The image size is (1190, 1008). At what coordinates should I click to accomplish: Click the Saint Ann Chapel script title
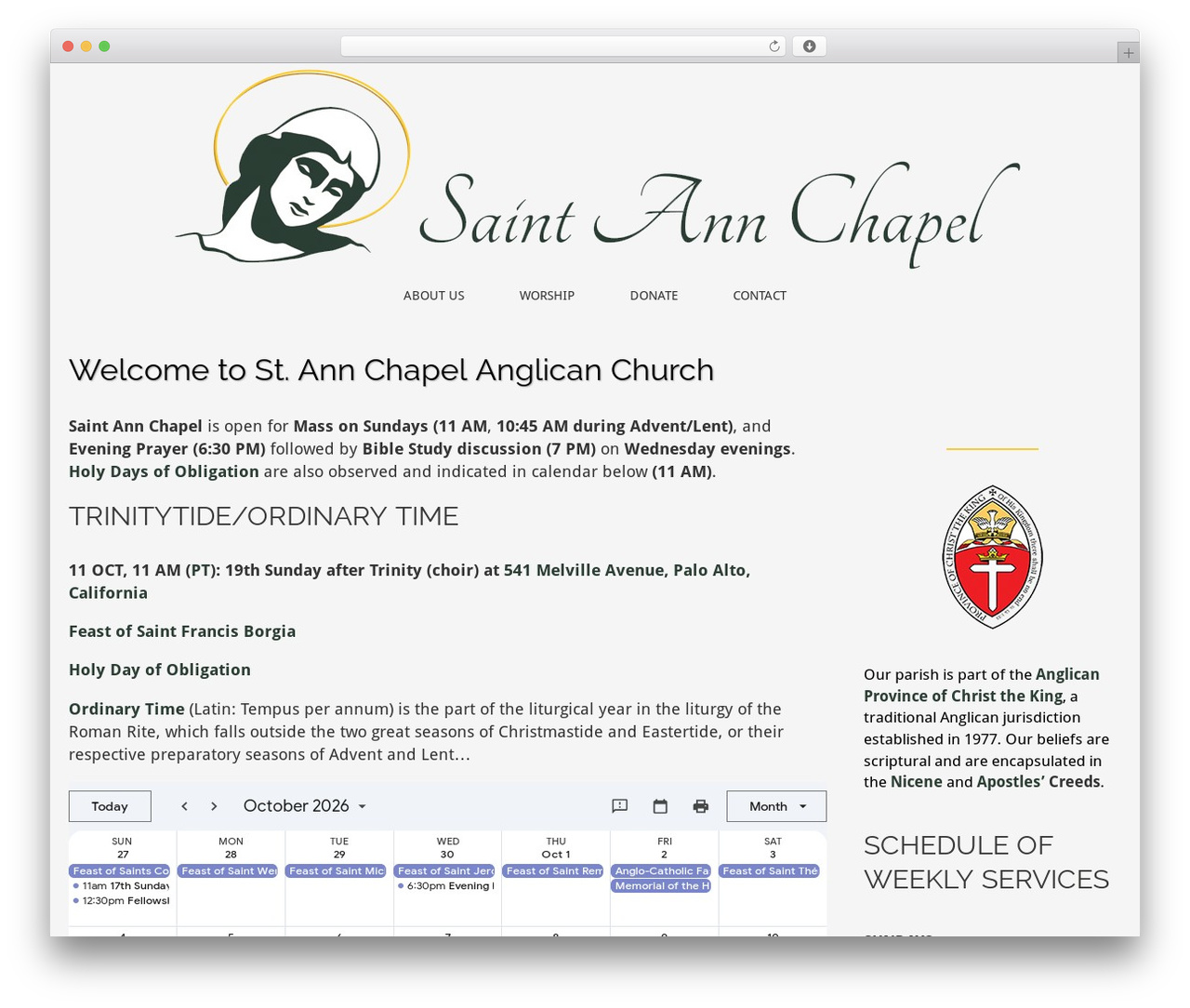pyautogui.click(x=719, y=215)
